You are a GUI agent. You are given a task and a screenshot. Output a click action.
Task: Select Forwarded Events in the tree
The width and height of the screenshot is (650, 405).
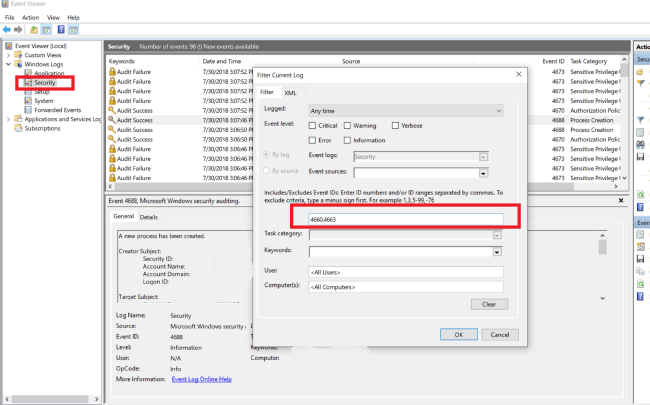coord(58,110)
